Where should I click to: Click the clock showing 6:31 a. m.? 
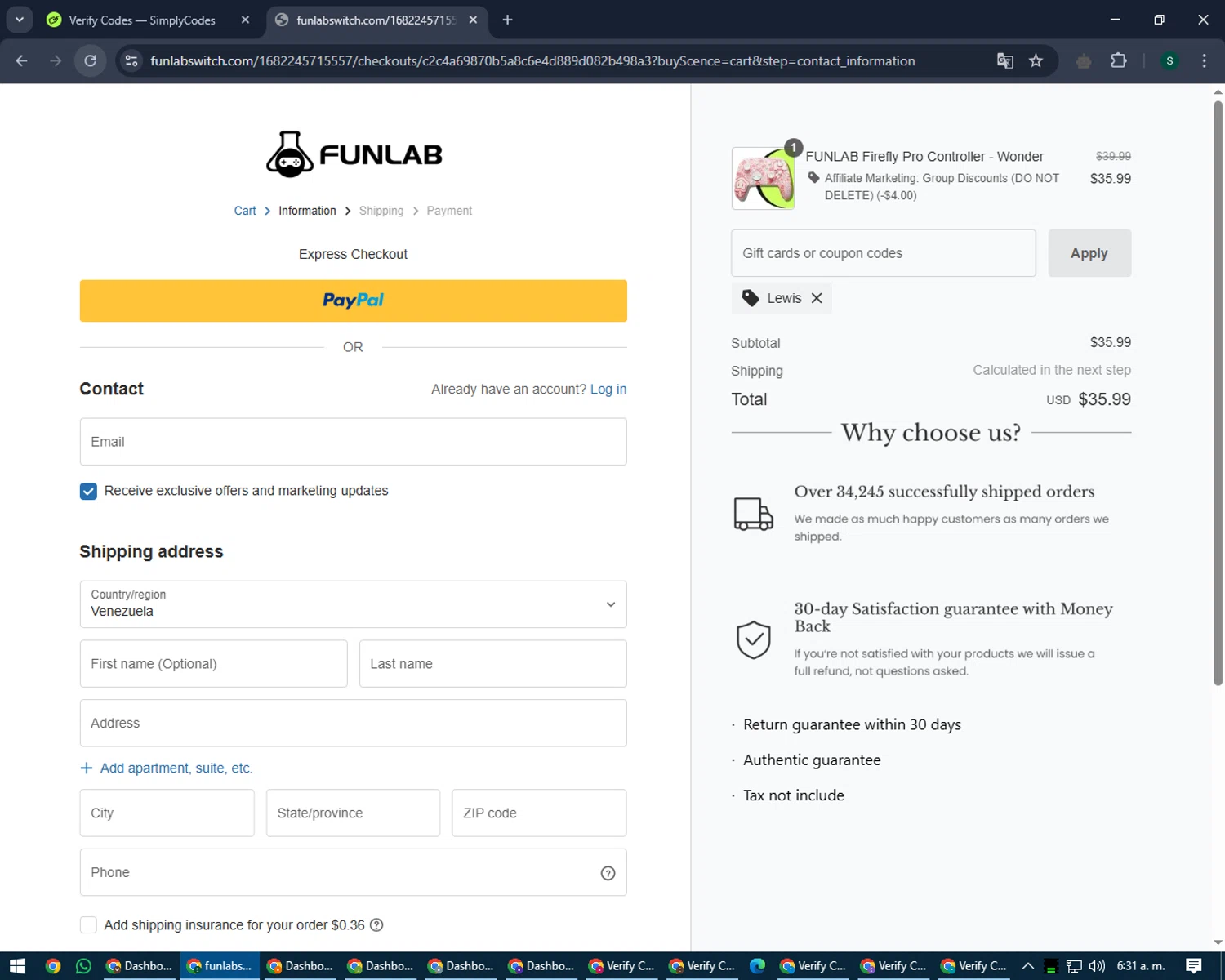pyautogui.click(x=1141, y=966)
